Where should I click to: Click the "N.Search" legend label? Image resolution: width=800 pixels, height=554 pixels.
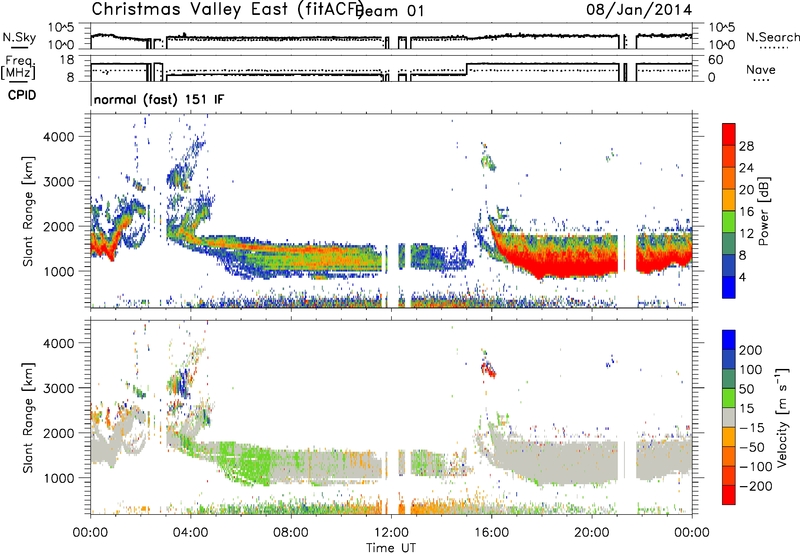(x=772, y=37)
